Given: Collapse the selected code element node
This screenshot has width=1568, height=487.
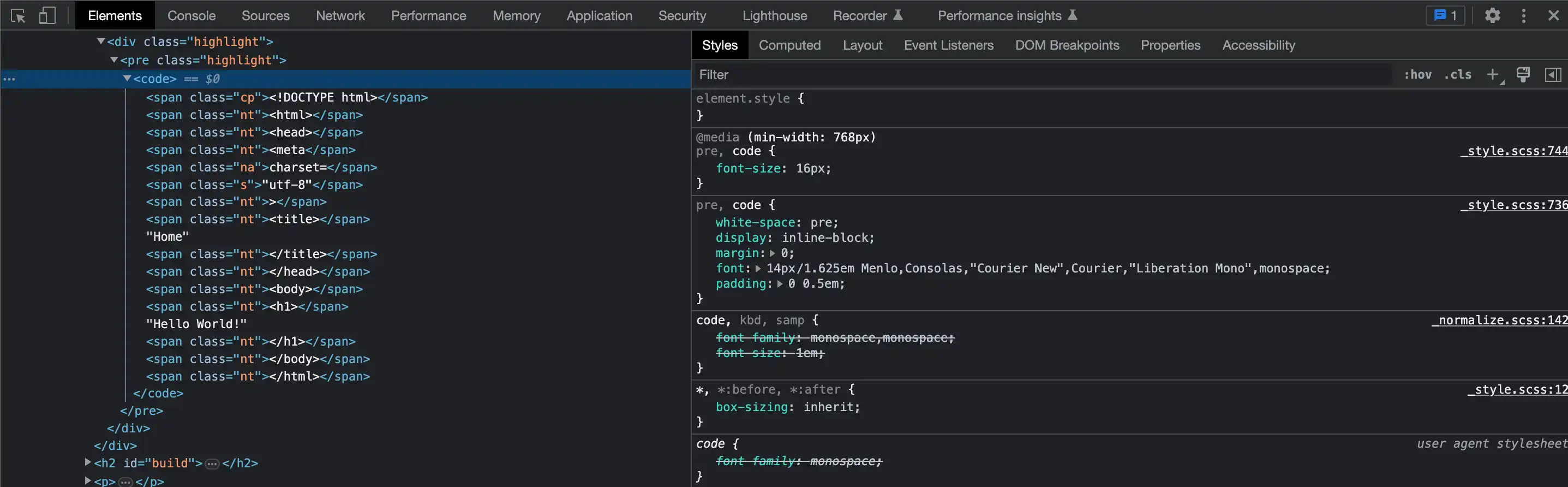Looking at the screenshot, I should tap(127, 79).
